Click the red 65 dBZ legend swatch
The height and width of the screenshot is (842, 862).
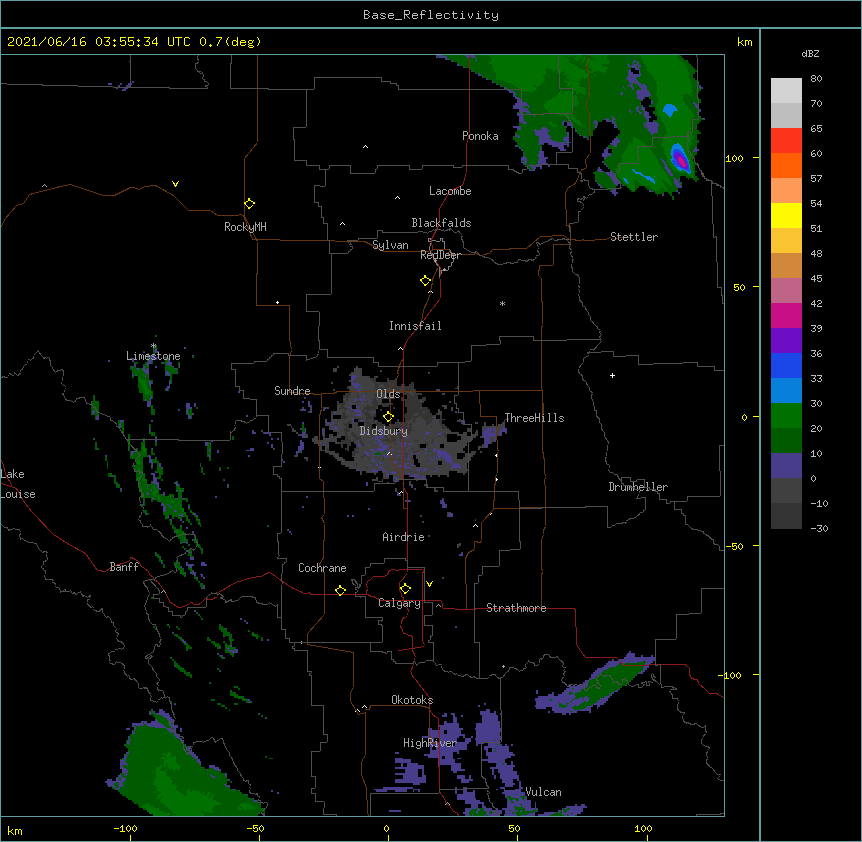(x=786, y=141)
